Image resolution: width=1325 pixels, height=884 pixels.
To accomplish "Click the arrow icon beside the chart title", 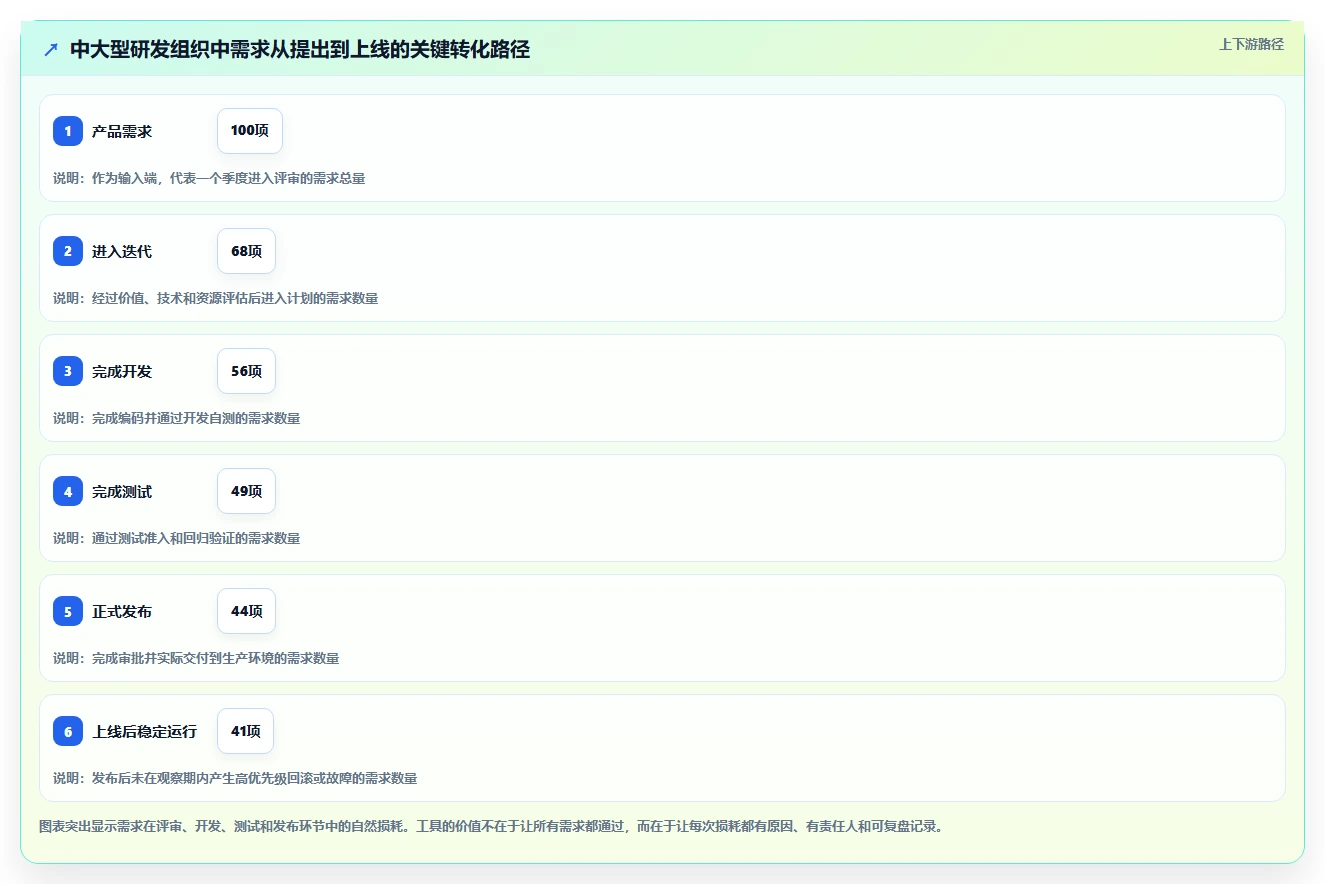I will (x=51, y=49).
